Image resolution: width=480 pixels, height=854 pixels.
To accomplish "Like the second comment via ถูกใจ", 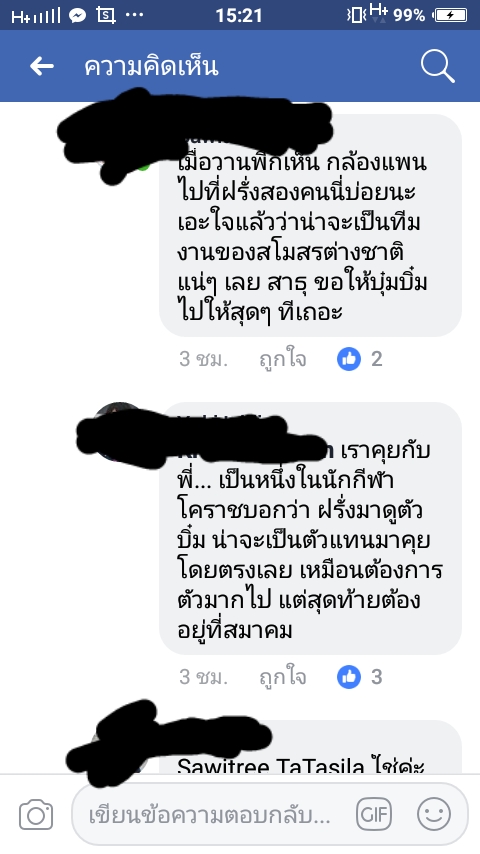I will (x=283, y=678).
